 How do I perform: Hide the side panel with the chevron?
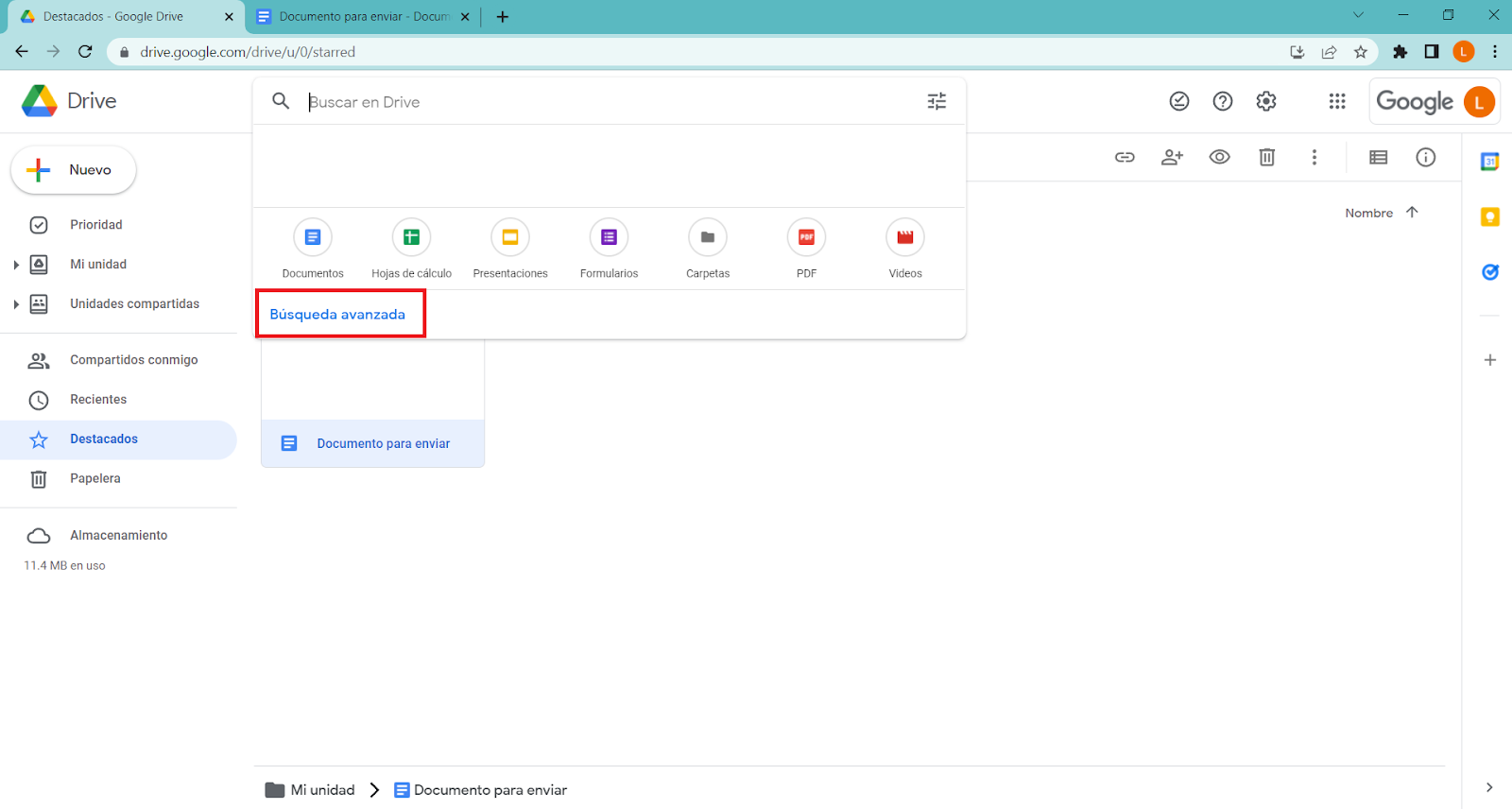(x=1489, y=787)
